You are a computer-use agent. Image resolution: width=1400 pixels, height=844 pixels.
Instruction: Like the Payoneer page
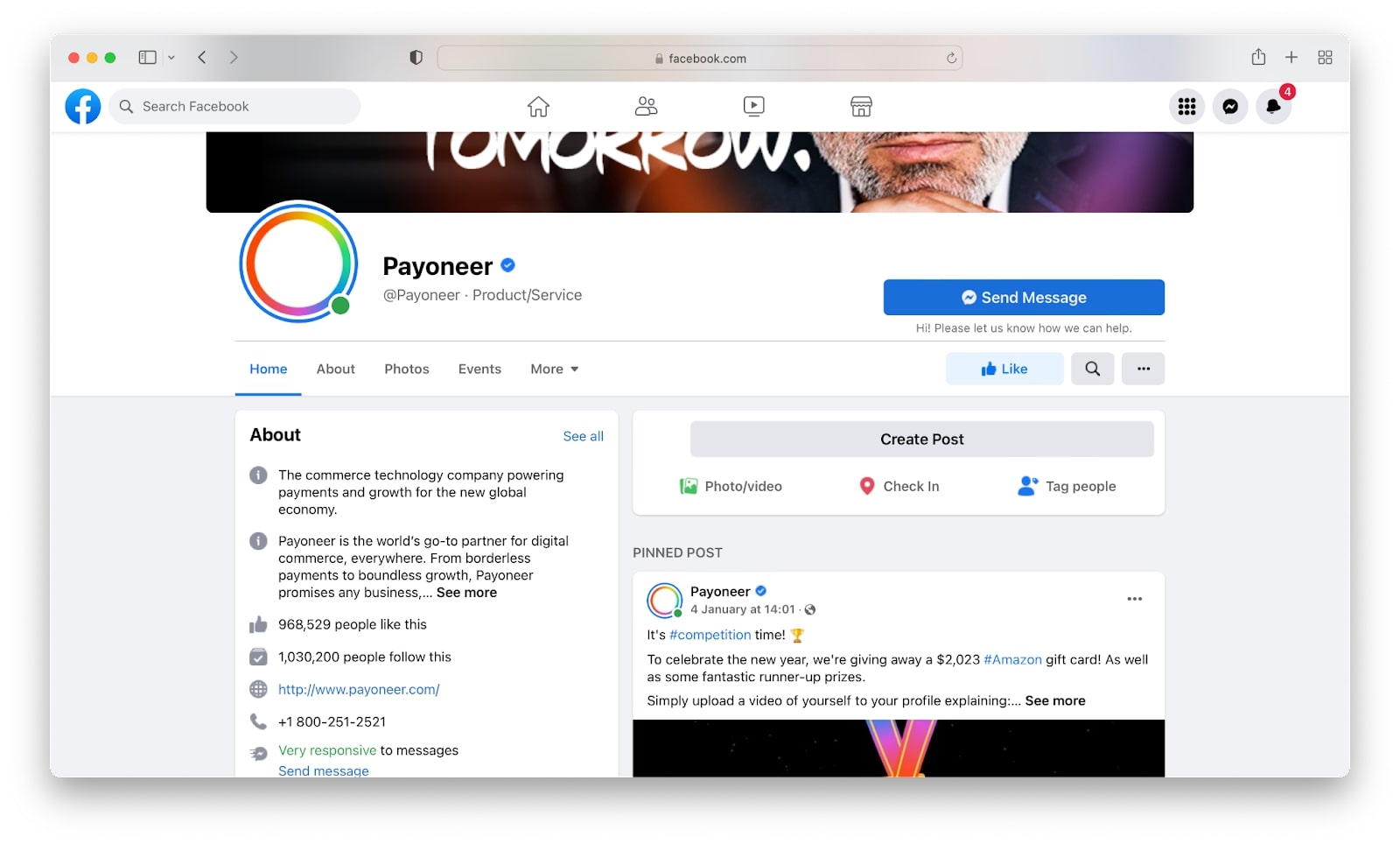click(1004, 369)
